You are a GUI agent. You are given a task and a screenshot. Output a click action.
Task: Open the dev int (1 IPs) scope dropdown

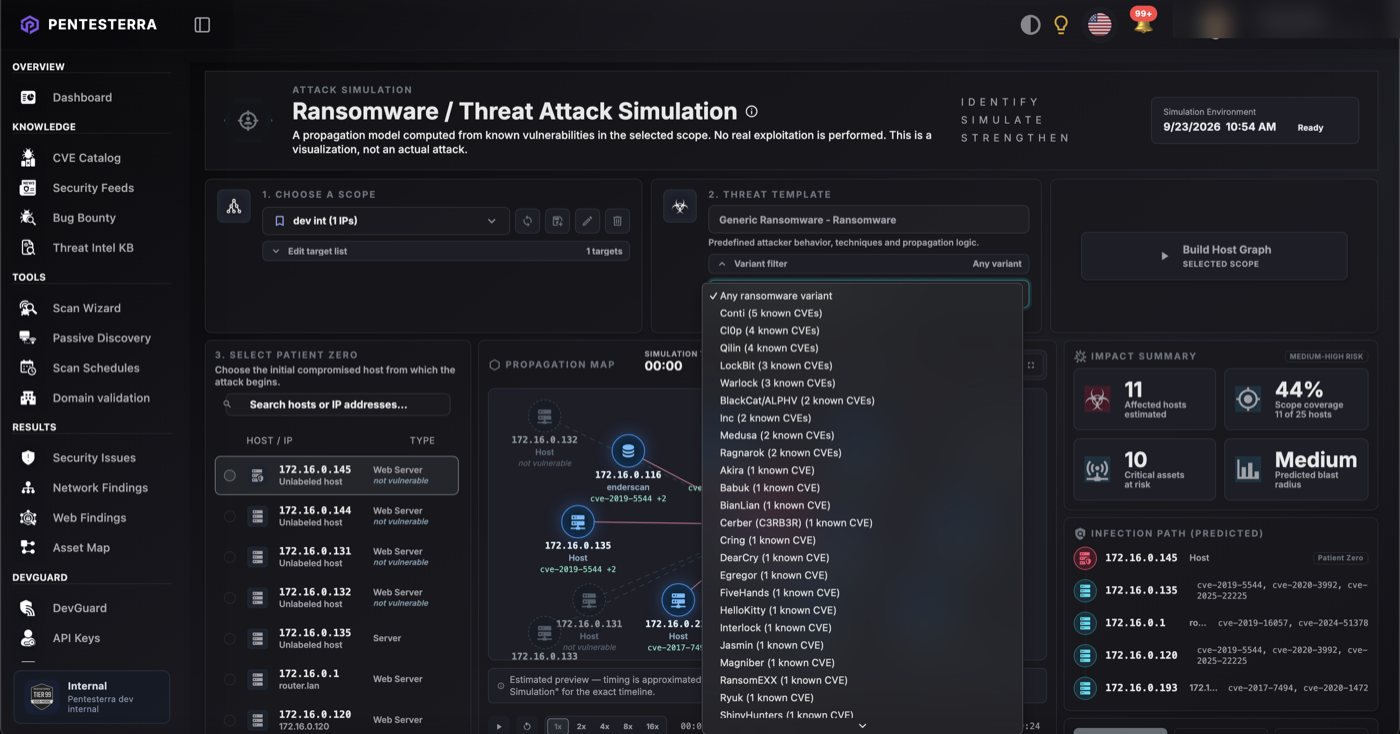point(385,221)
